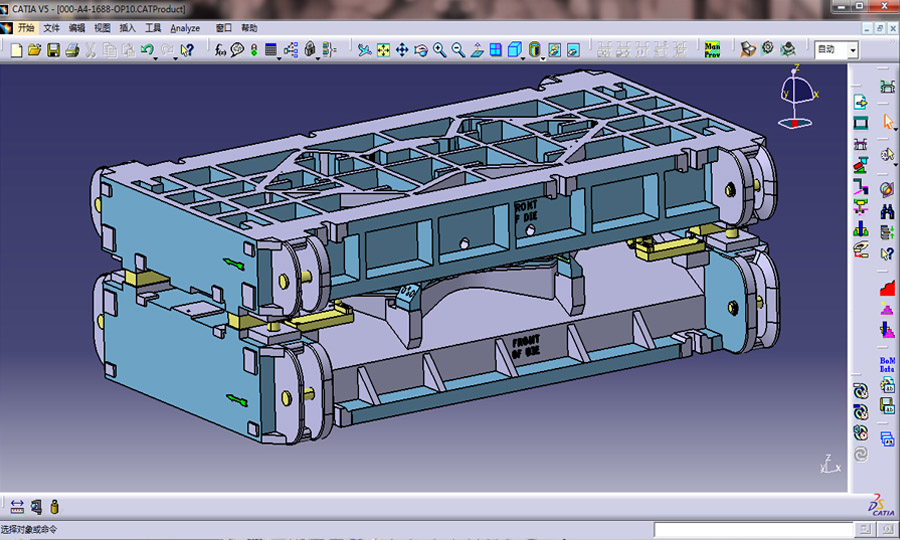
Task: Click the command input field in status bar
Action: pos(752,529)
